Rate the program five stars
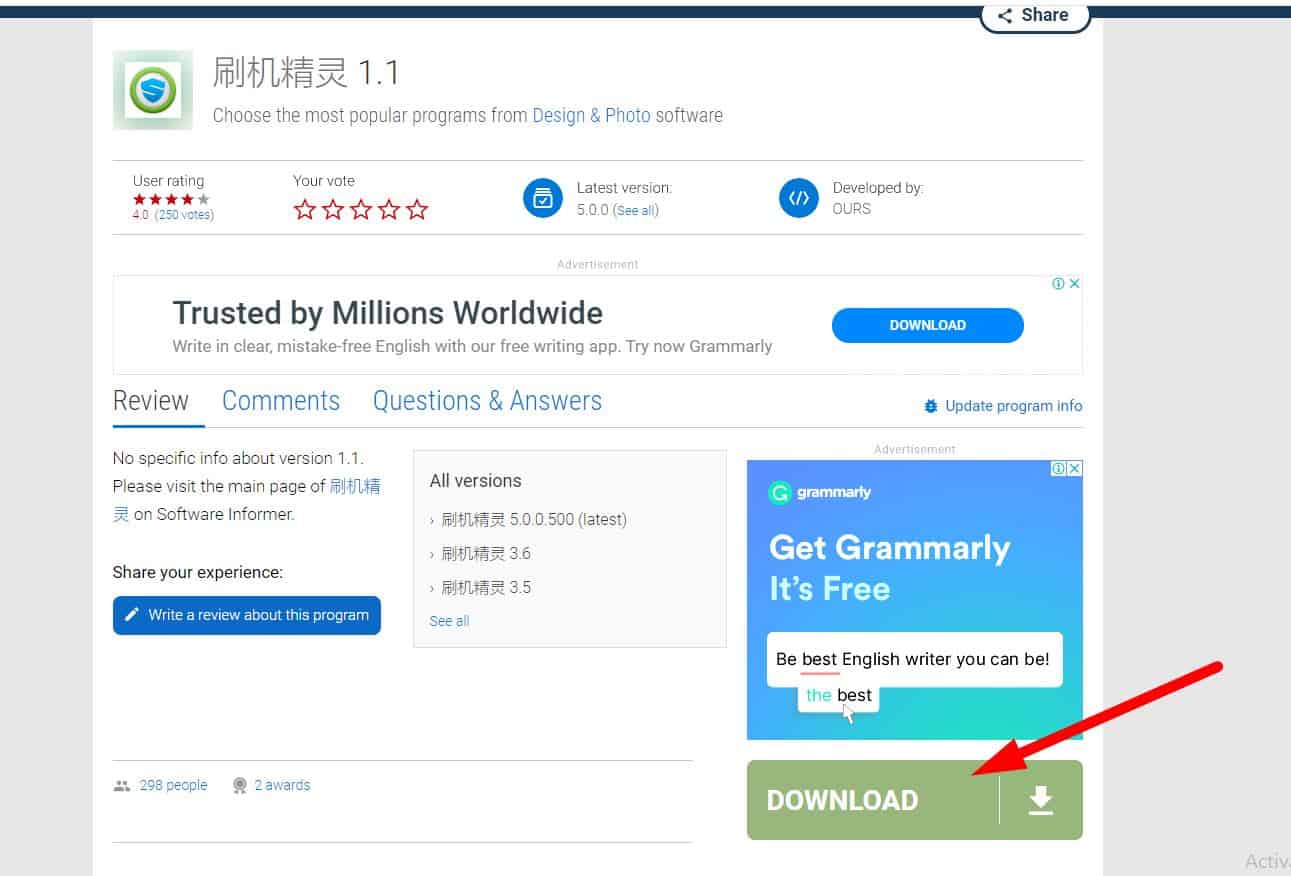The width and height of the screenshot is (1291, 876). (417, 210)
